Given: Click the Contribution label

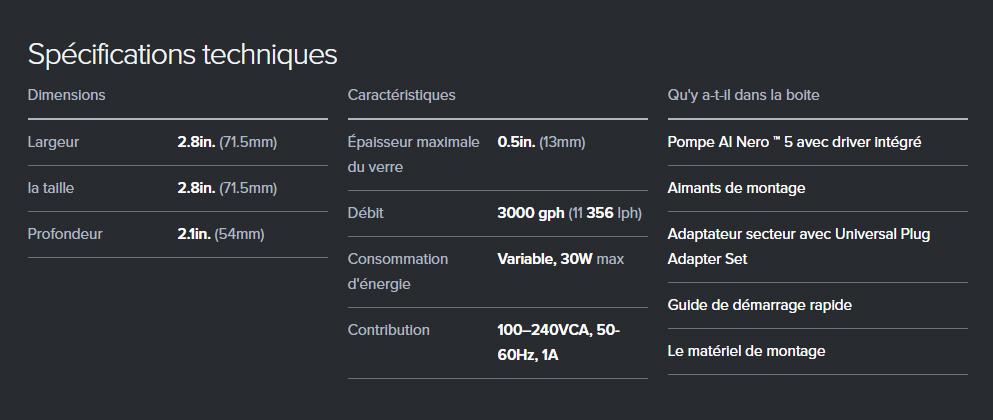Looking at the screenshot, I should 389,330.
